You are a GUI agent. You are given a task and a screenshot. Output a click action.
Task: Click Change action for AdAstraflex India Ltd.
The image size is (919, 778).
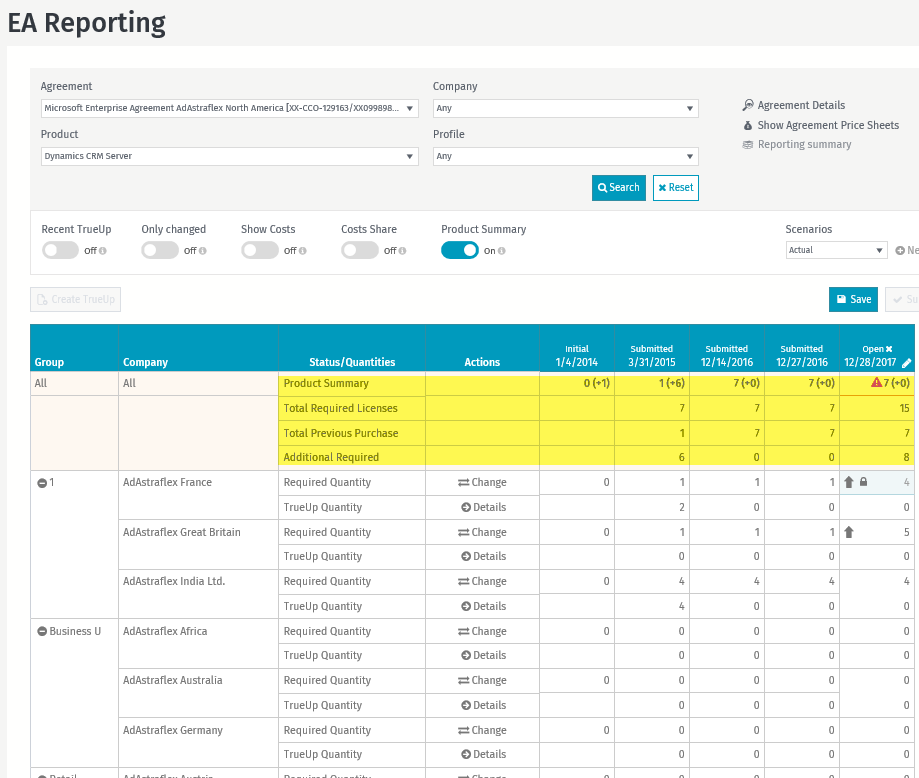click(482, 581)
